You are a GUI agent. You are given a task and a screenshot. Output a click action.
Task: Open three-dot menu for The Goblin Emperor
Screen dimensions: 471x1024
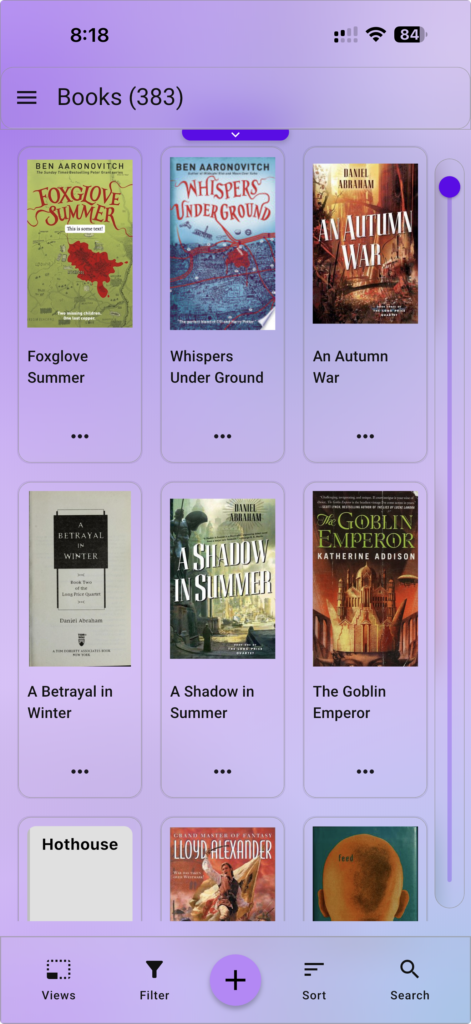[365, 771]
